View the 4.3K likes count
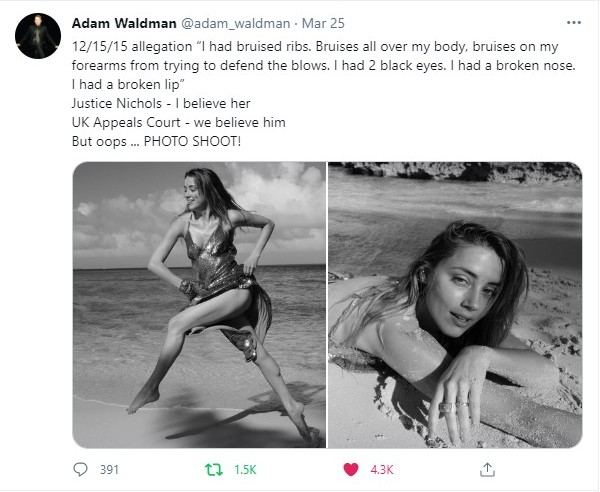 pyautogui.click(x=382, y=469)
